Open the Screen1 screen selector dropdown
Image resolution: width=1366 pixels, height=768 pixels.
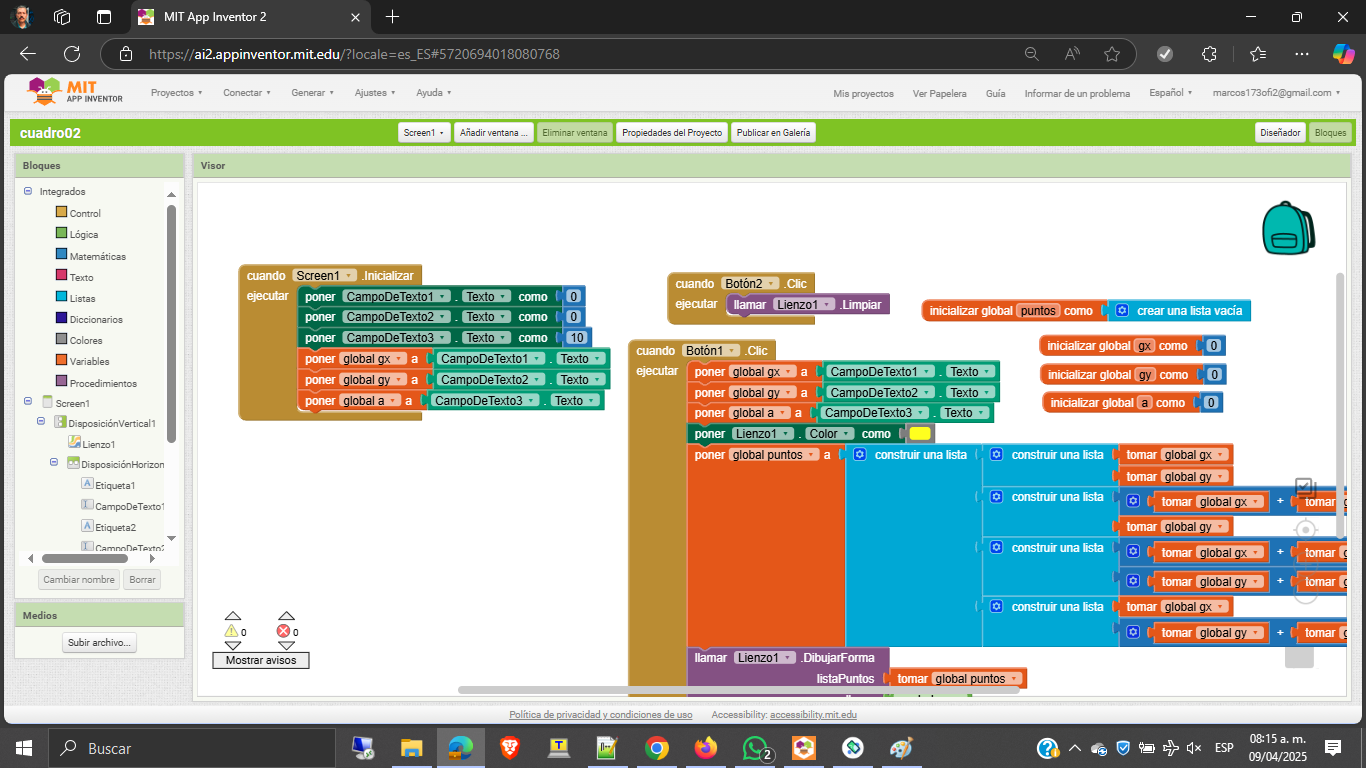pyautogui.click(x=425, y=132)
